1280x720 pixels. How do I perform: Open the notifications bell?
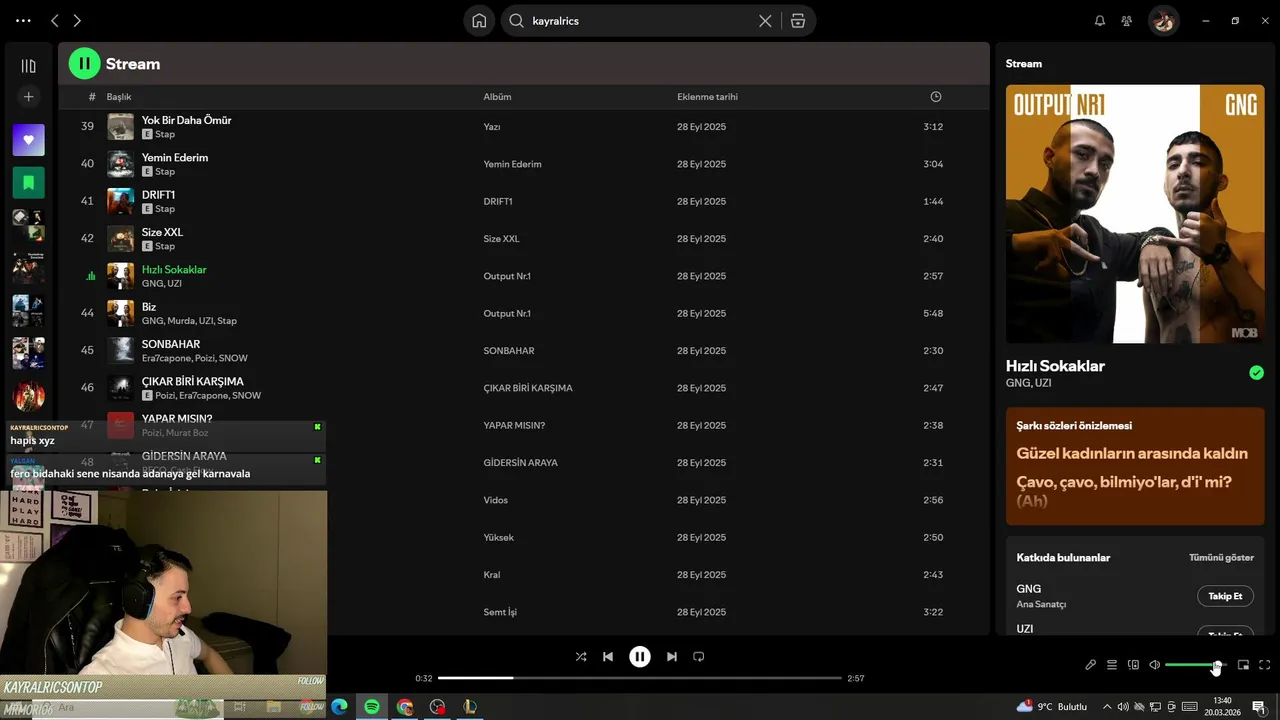point(1100,20)
